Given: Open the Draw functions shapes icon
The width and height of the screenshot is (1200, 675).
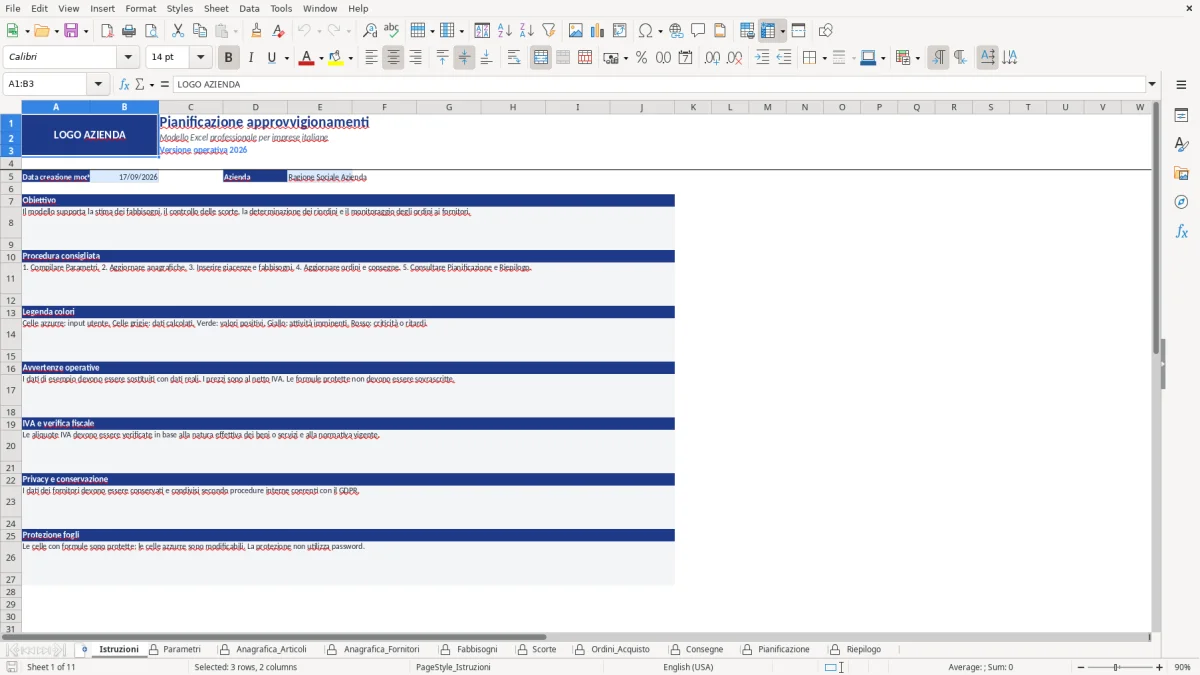Looking at the screenshot, I should pos(826,31).
